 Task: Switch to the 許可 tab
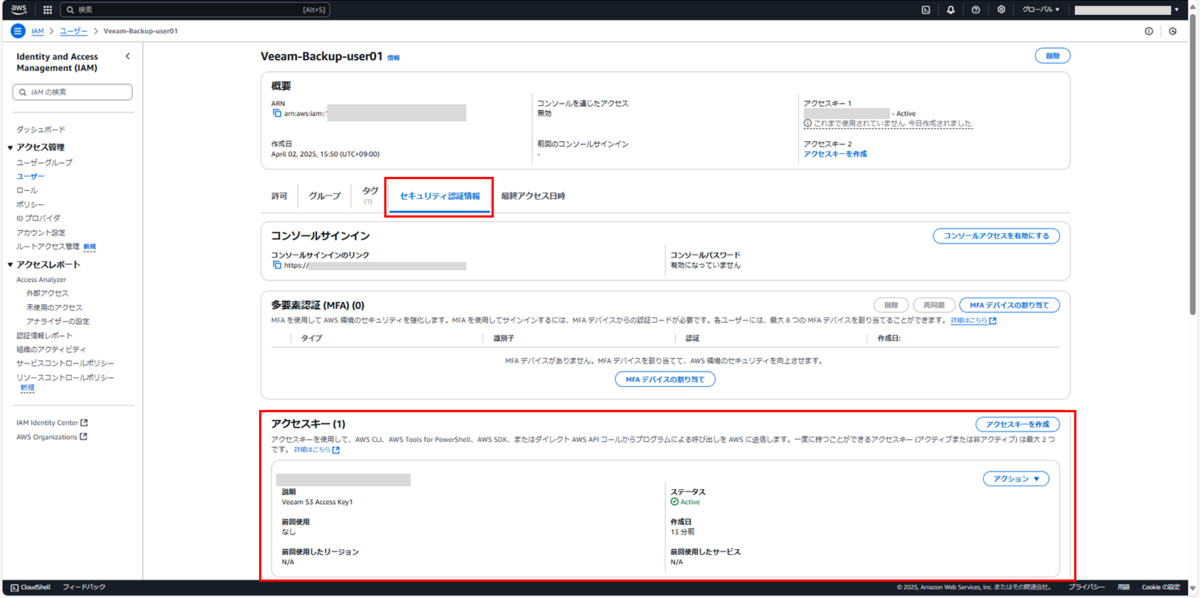279,196
